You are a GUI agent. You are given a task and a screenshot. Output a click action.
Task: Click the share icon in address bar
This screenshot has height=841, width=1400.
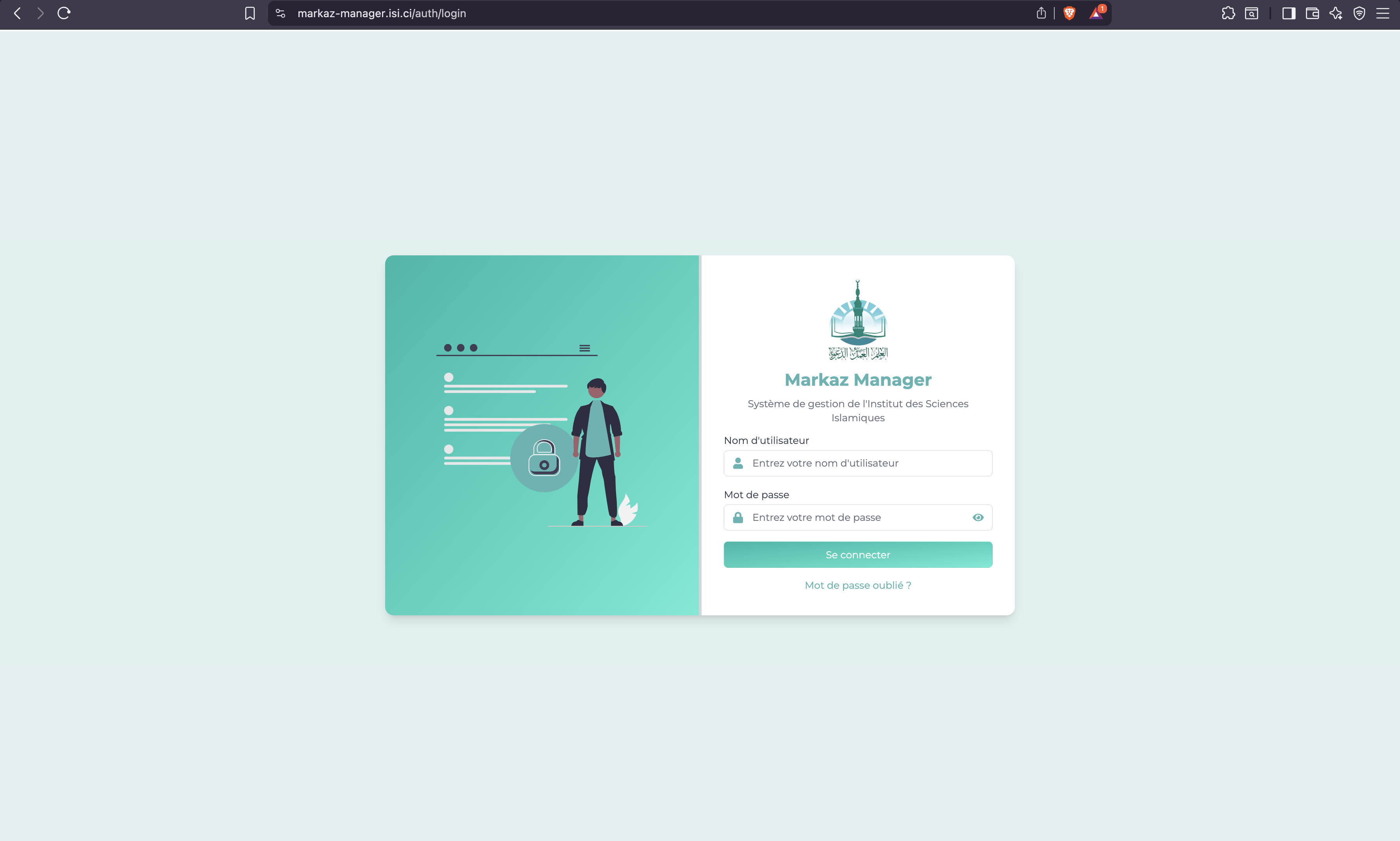pos(1041,13)
